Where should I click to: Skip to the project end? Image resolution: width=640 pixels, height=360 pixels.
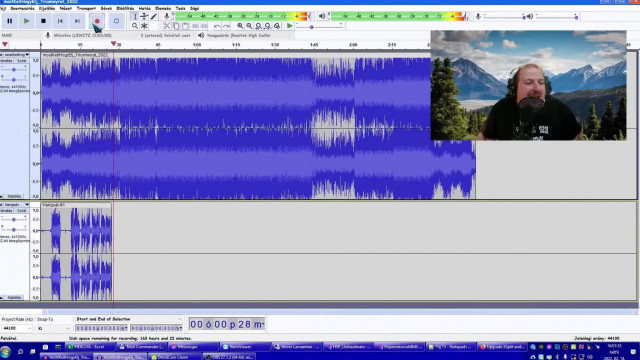tap(77, 21)
